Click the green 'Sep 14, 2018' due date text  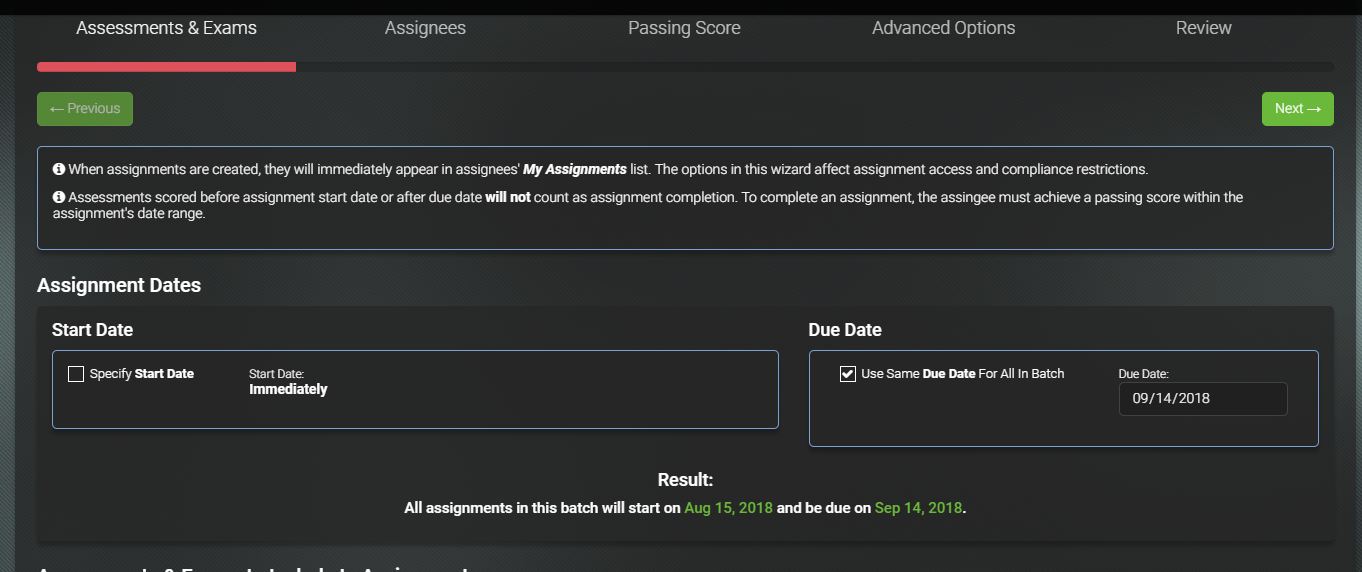coord(918,508)
